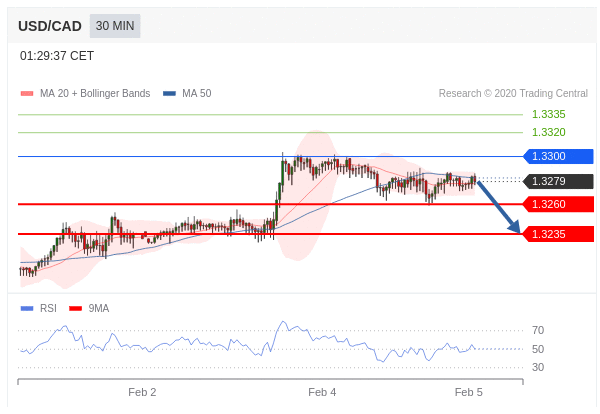Click the Feb 2 date axis label
600x414 pixels.
pyautogui.click(x=142, y=392)
